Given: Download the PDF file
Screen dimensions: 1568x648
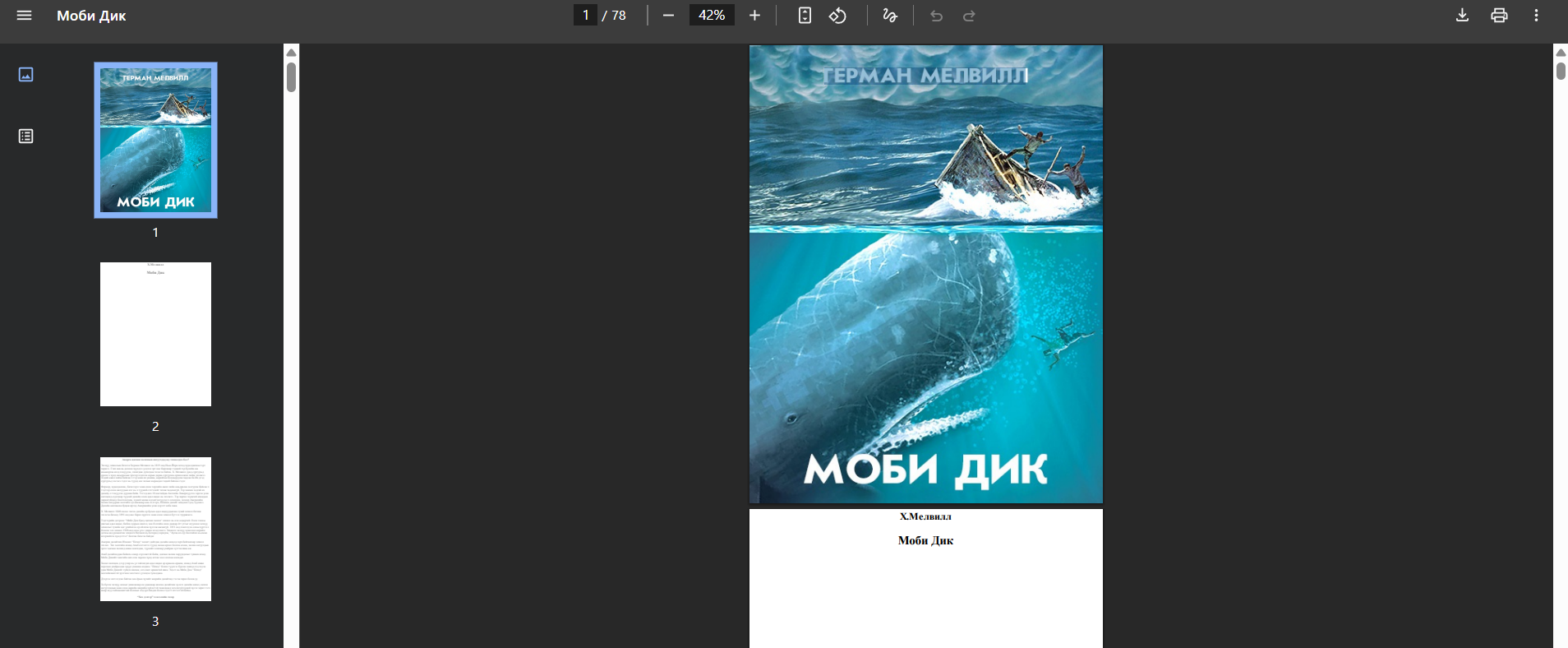Looking at the screenshot, I should point(1462,16).
